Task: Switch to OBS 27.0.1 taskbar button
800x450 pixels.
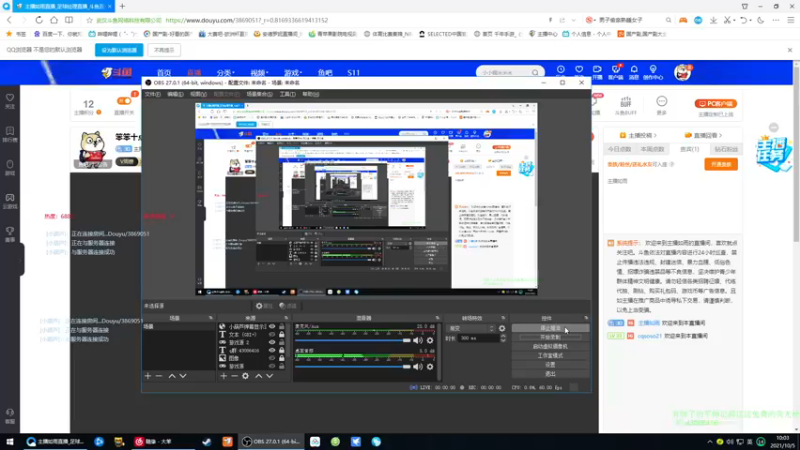Action: (271, 442)
